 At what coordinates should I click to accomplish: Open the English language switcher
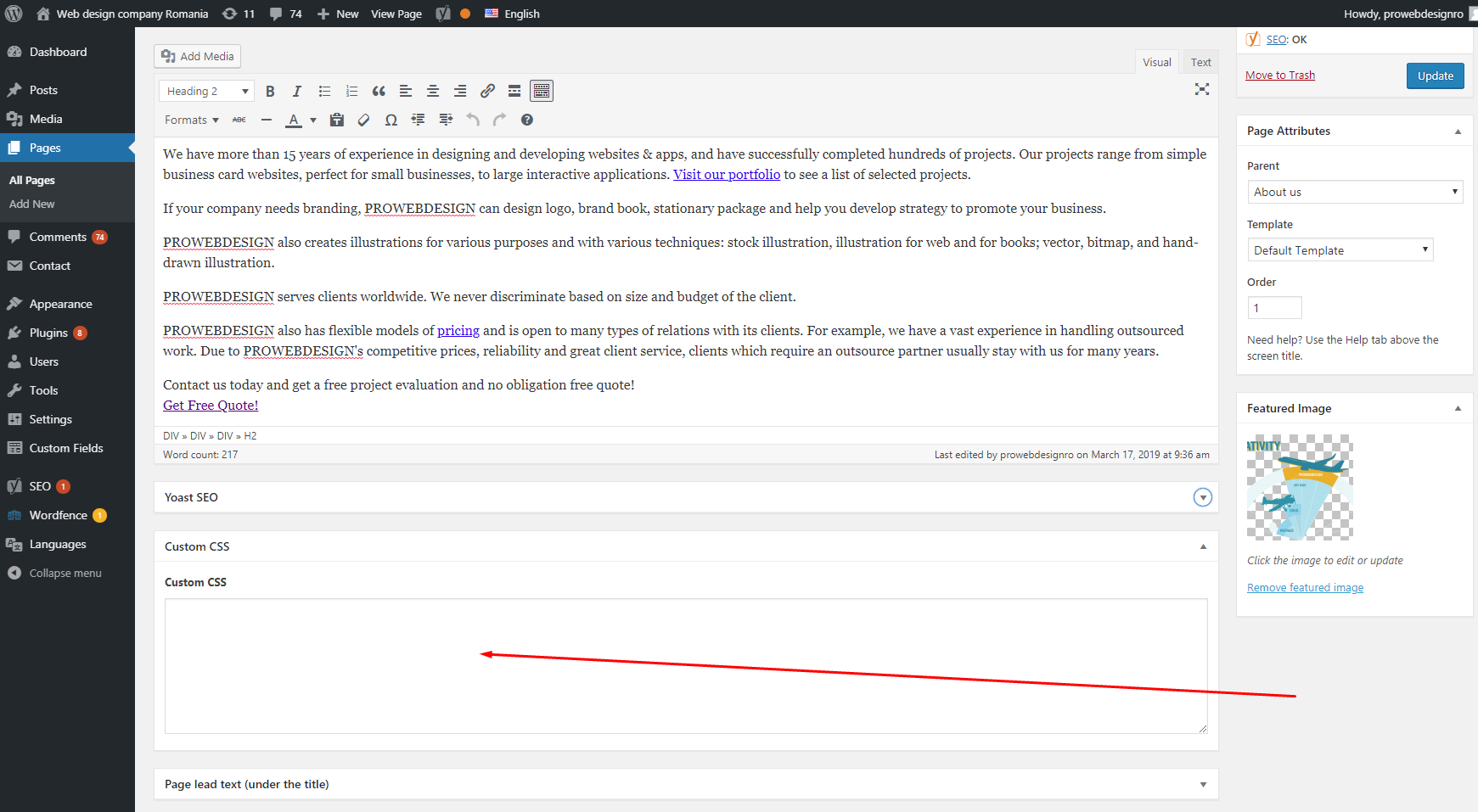pos(512,14)
